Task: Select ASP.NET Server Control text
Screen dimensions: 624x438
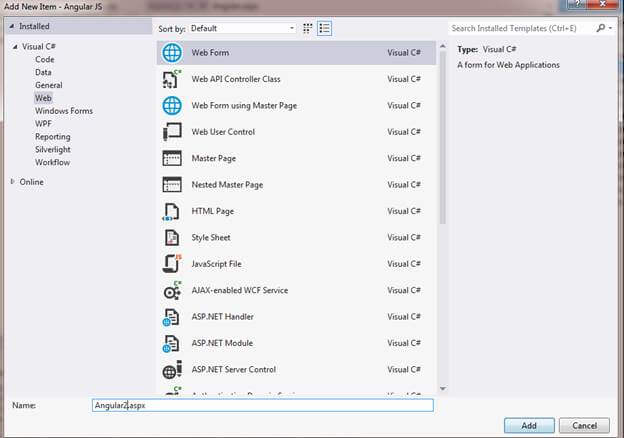Action: point(234,370)
